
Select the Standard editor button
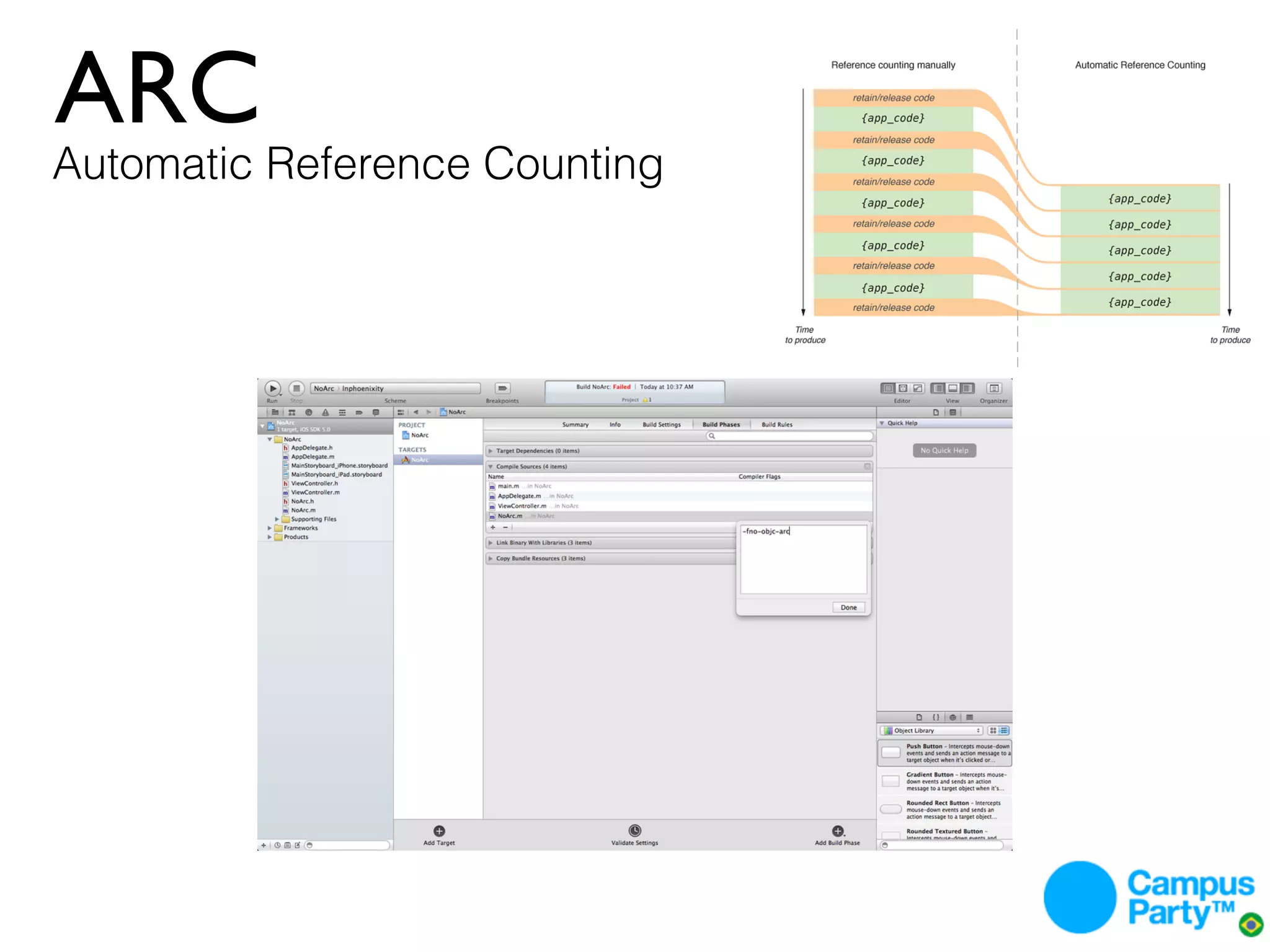[x=888, y=389]
